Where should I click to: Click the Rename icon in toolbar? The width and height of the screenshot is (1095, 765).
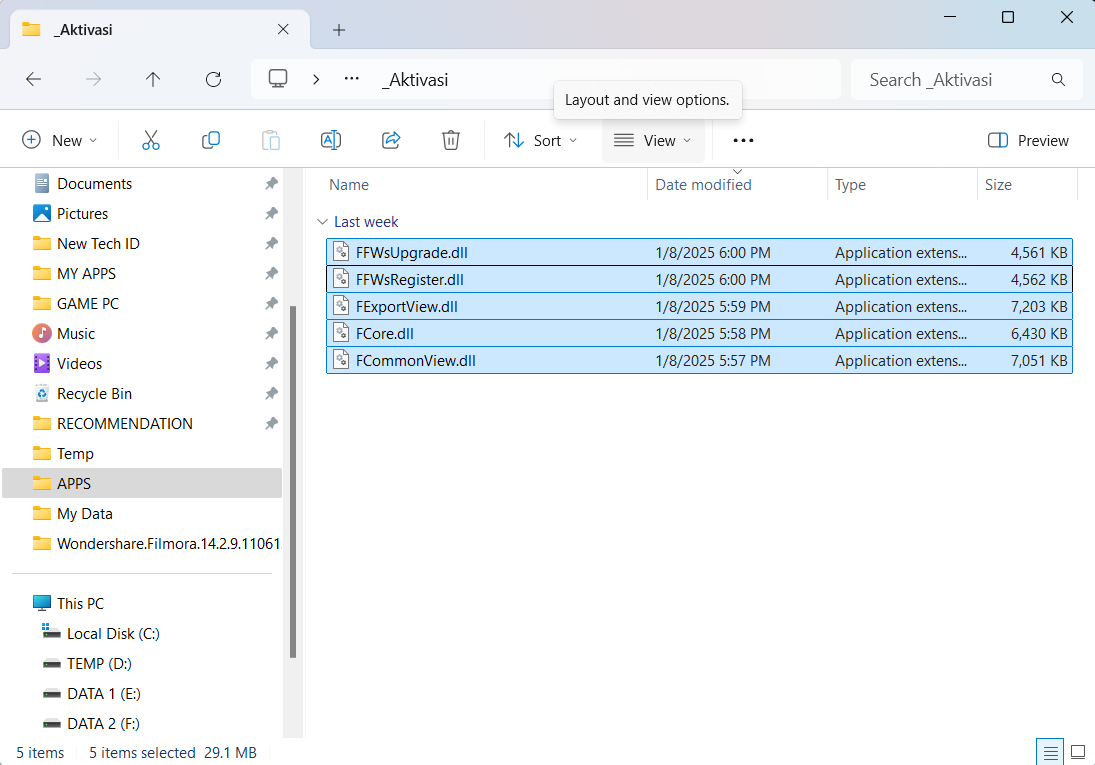(x=331, y=141)
